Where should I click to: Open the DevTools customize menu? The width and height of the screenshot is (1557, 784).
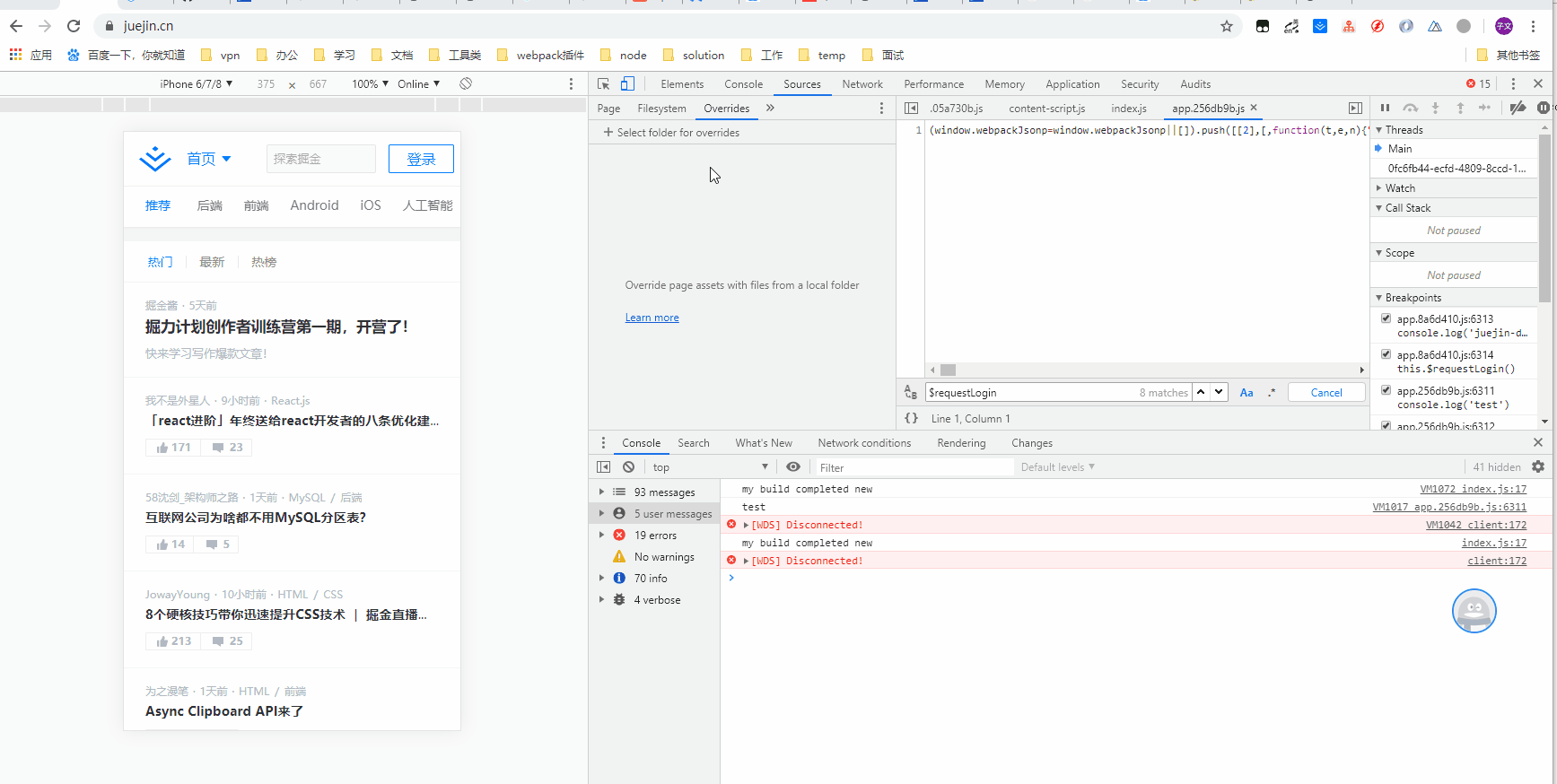point(1513,83)
